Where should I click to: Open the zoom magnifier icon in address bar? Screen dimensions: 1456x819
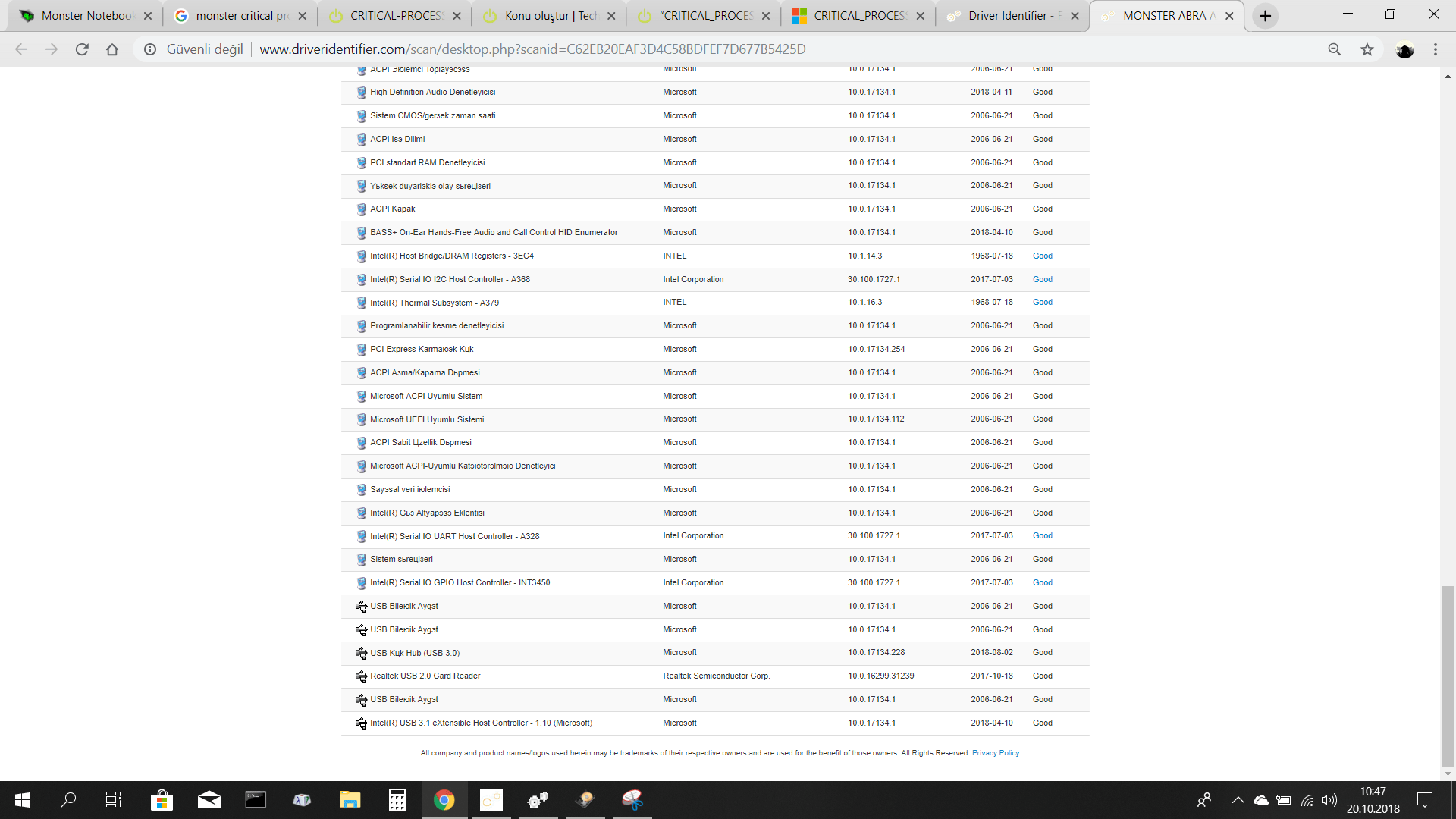tap(1334, 49)
